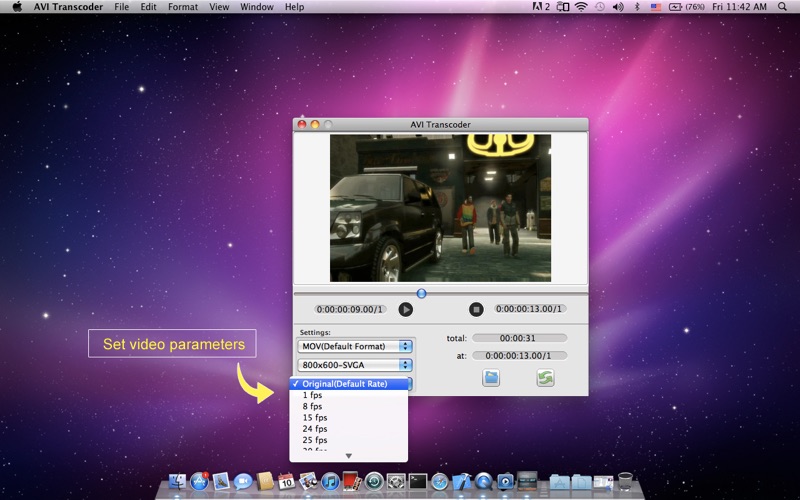The image size is (800, 500).
Task: Open the MOV(Default Format) dropdown
Action: (355, 346)
